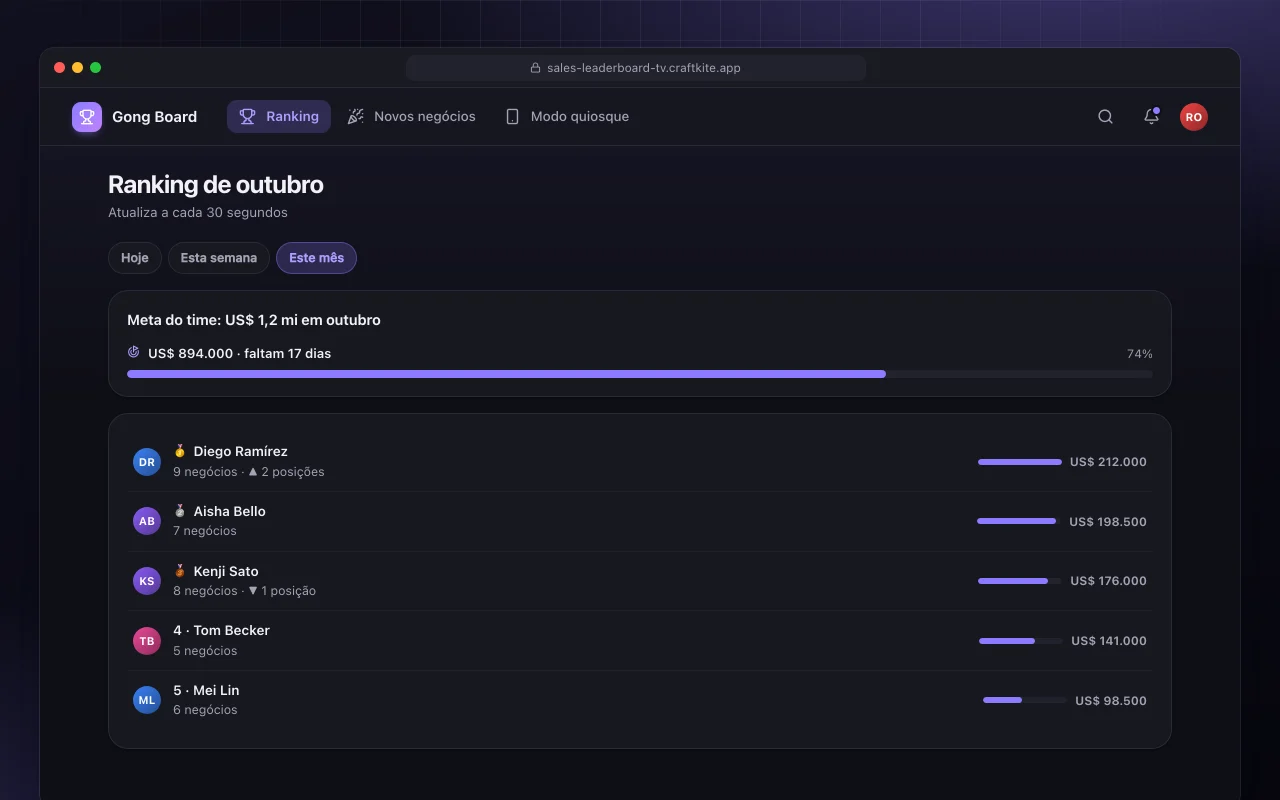The width and height of the screenshot is (1280, 800).
Task: Click the confetti icon for Novos negócios
Action: [355, 117]
